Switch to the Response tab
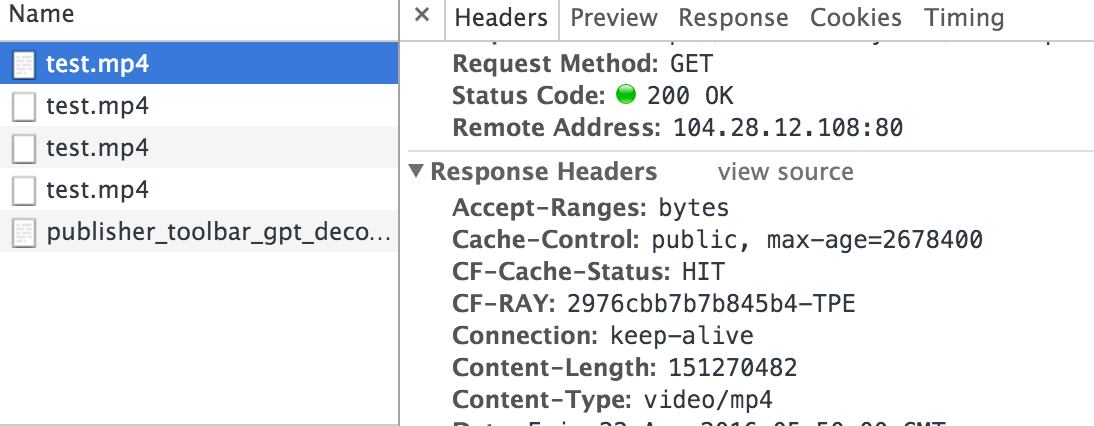The image size is (1094, 426). pyautogui.click(x=733, y=18)
